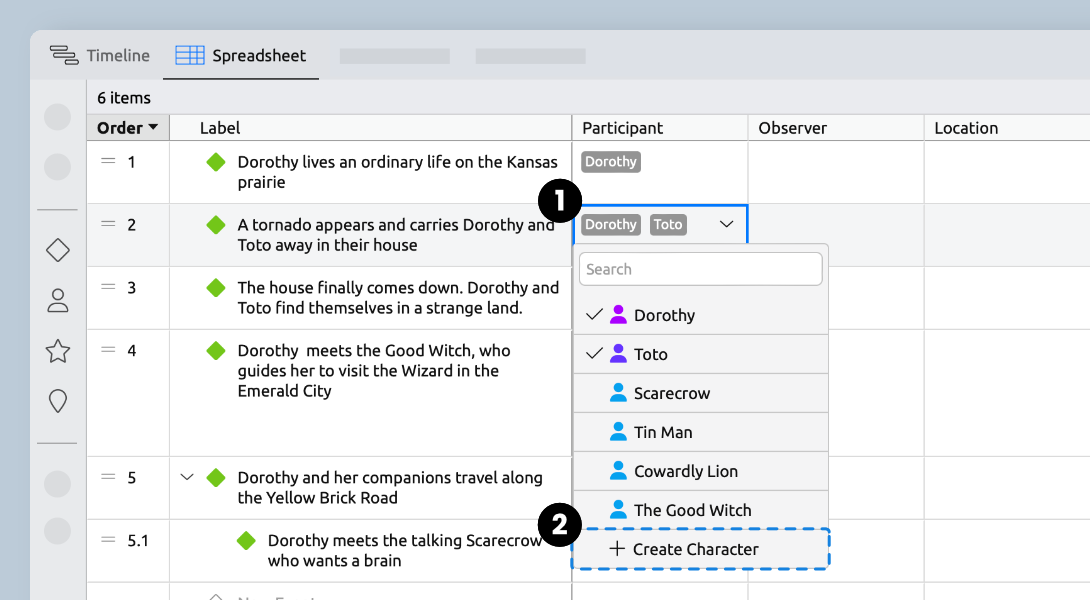Select label 'Dorothy and her companions travel along'

[x=390, y=487]
